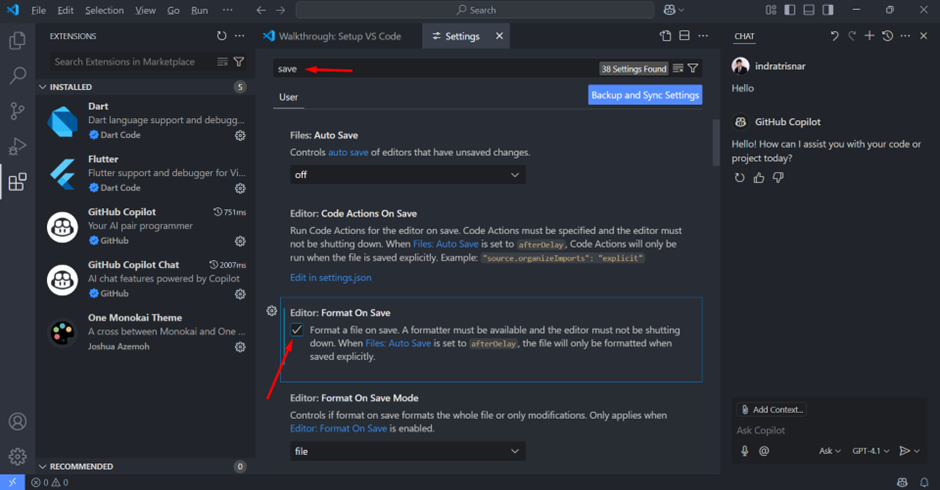The image size is (940, 490).
Task: Open One Monokai Theme manage gear
Action: (x=240, y=347)
